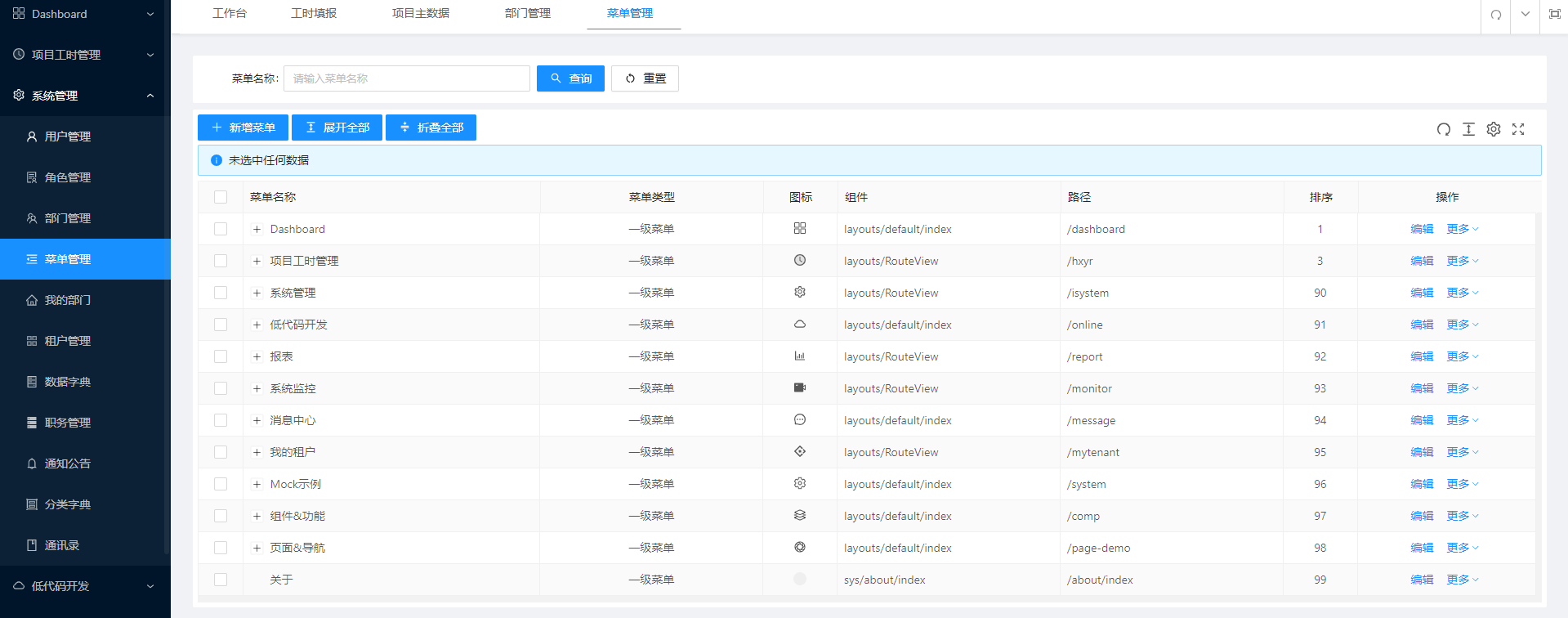Click the 重置 reset button
The width and height of the screenshot is (1568, 618).
click(645, 78)
